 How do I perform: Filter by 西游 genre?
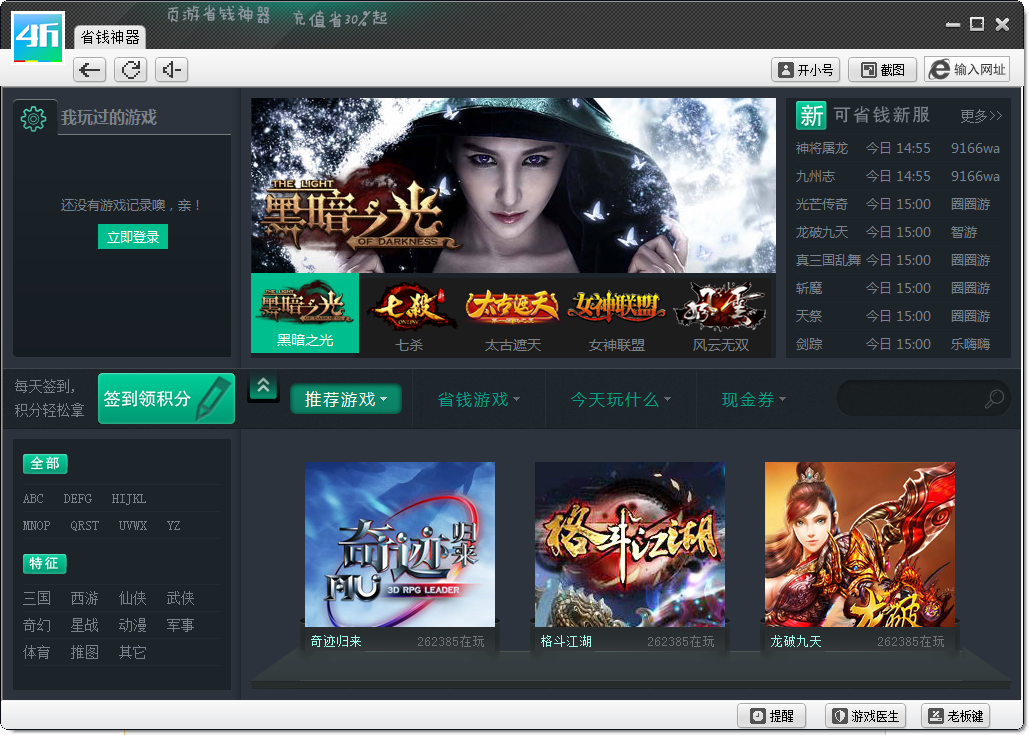(x=85, y=598)
